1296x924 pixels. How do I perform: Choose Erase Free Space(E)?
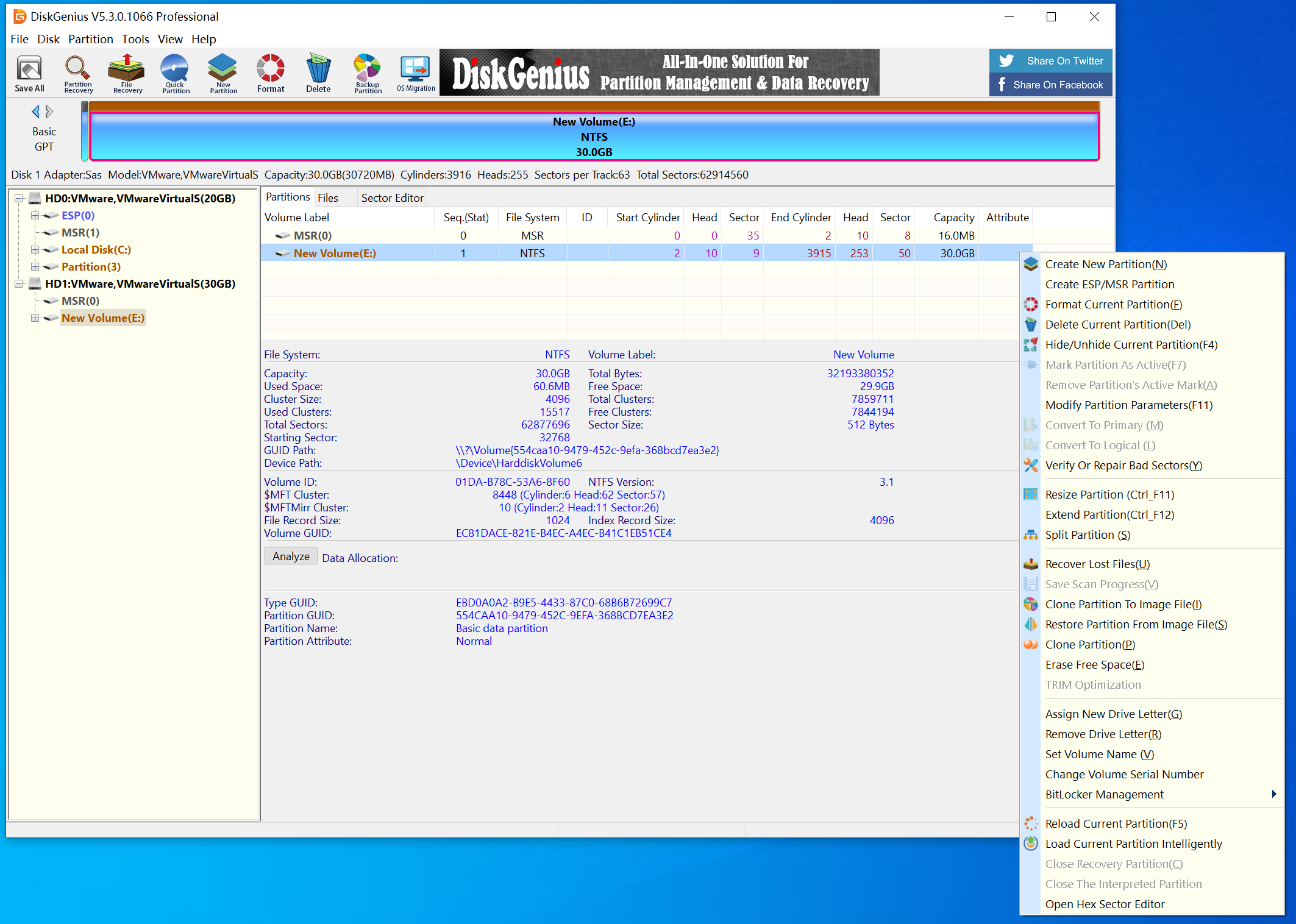1095,664
